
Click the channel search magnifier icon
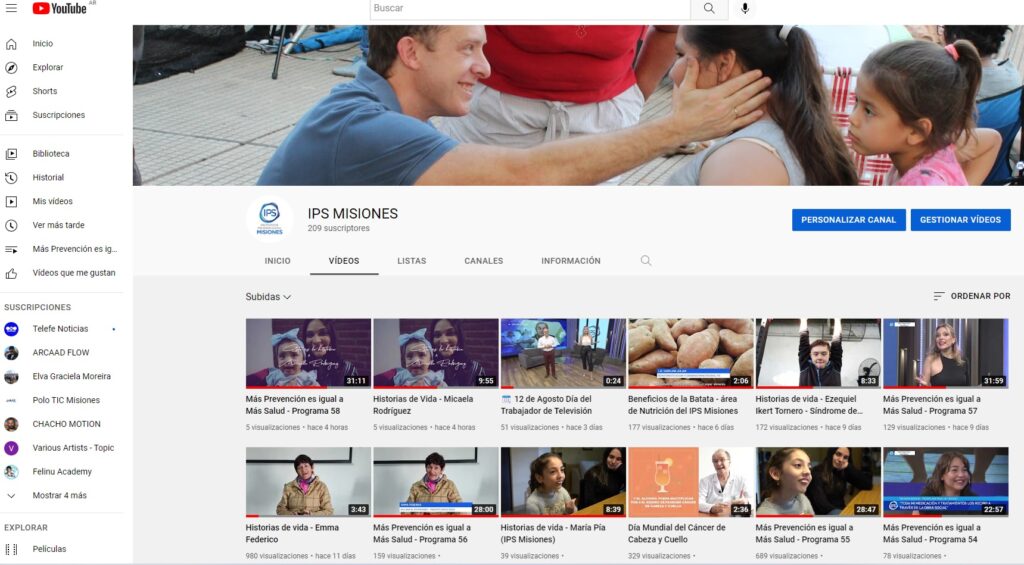[646, 261]
